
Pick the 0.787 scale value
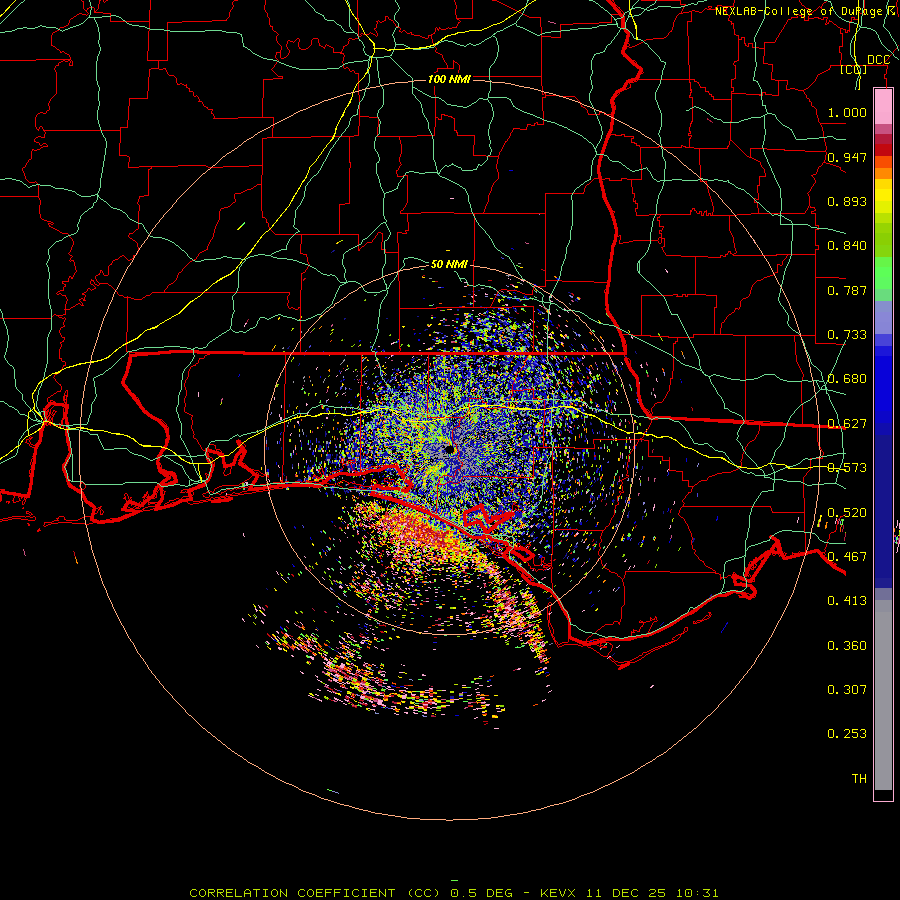(847, 290)
